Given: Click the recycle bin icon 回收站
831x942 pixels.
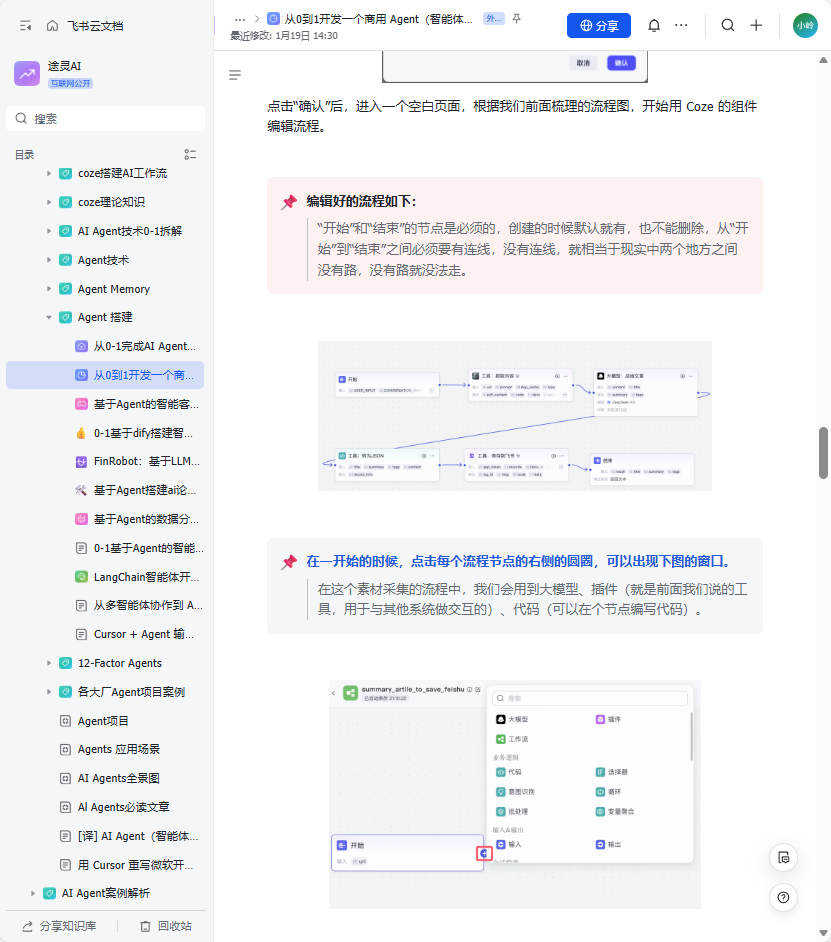Looking at the screenshot, I should [x=145, y=926].
